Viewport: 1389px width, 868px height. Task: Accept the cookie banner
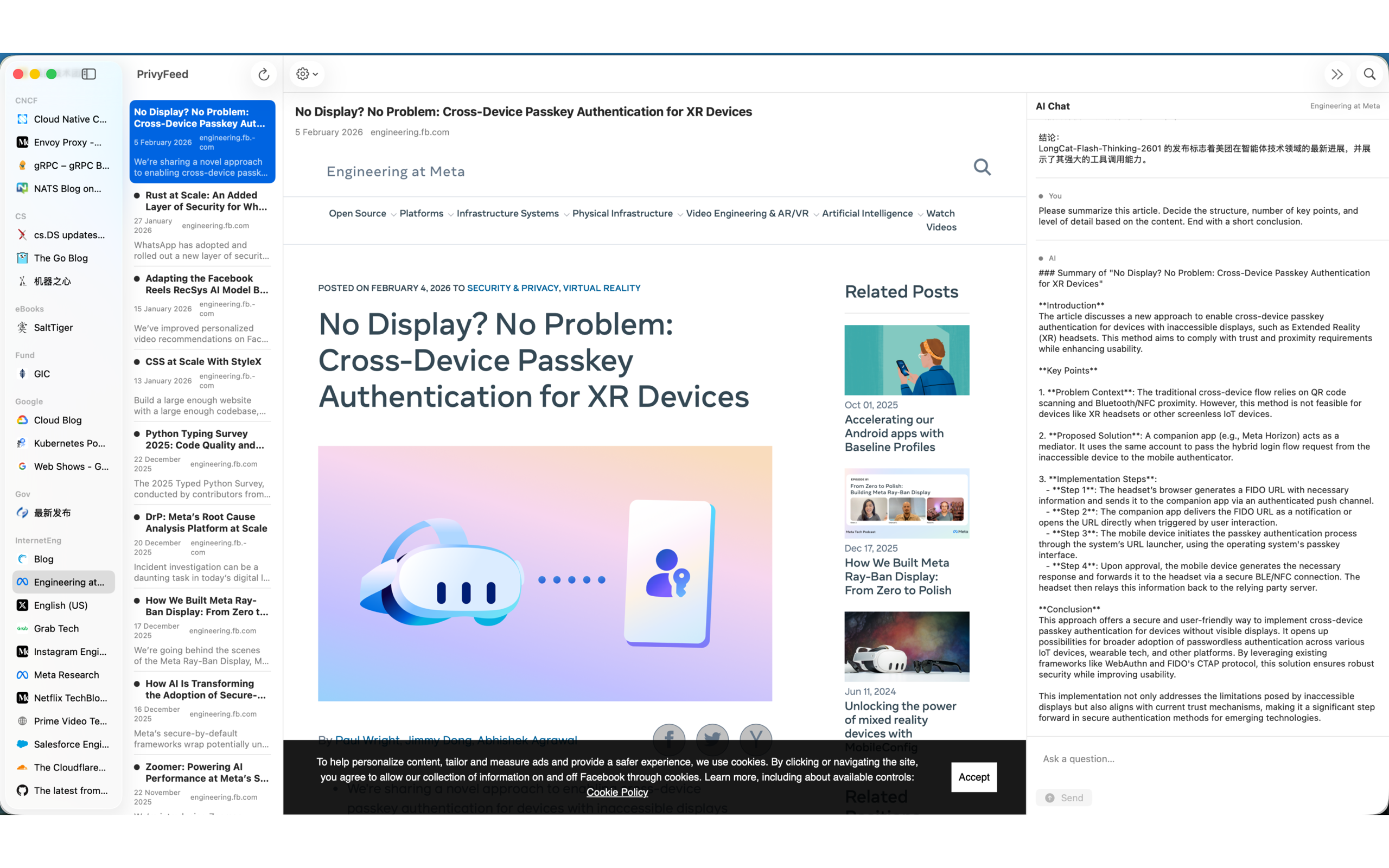(x=973, y=777)
